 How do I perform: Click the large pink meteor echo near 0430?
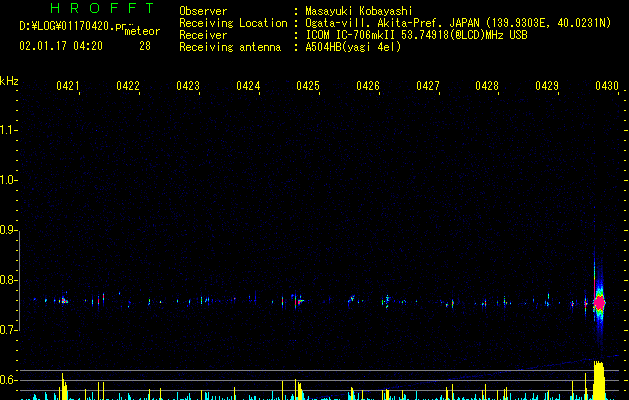pos(599,303)
